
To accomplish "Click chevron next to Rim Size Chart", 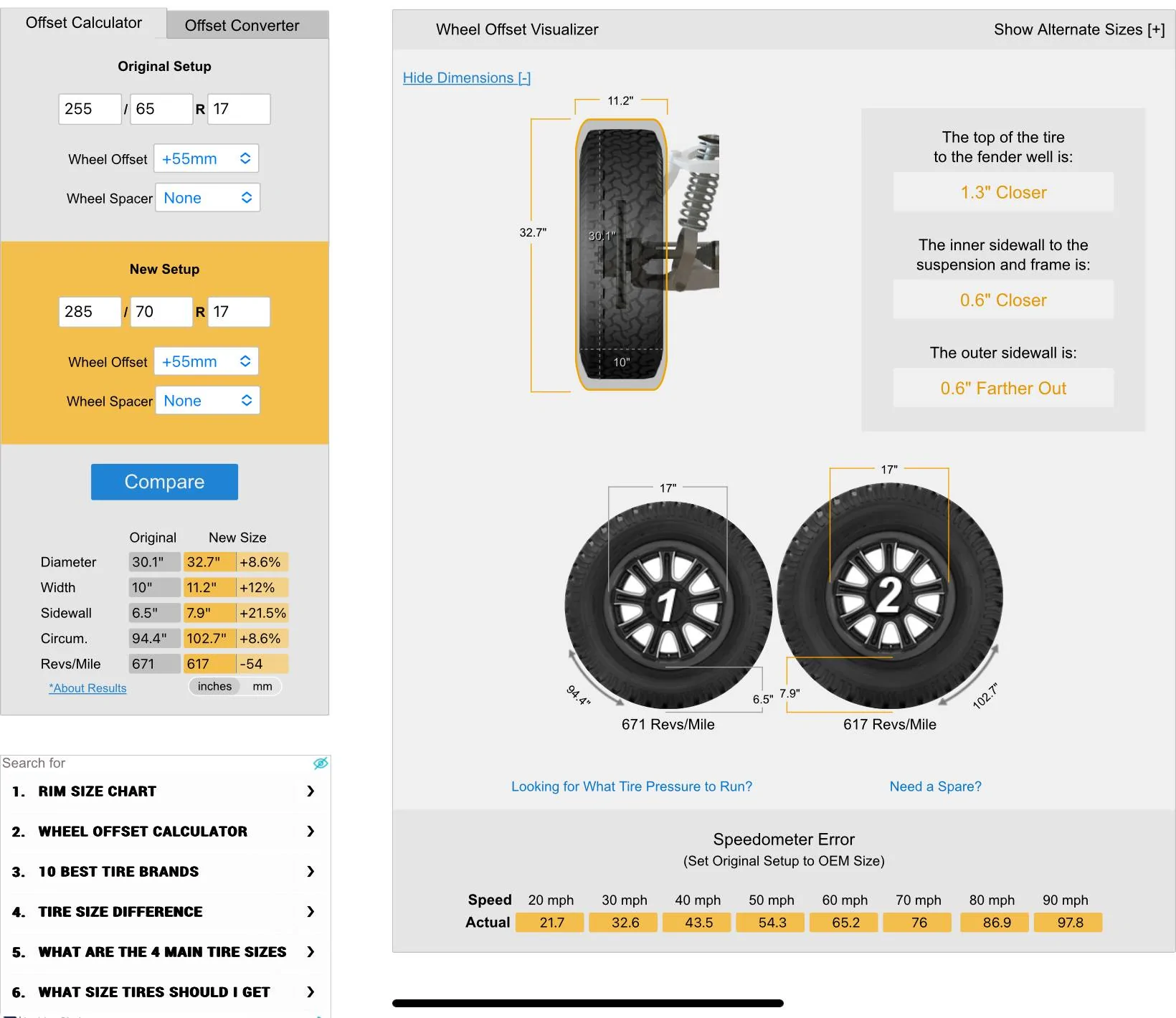I will tap(310, 791).
